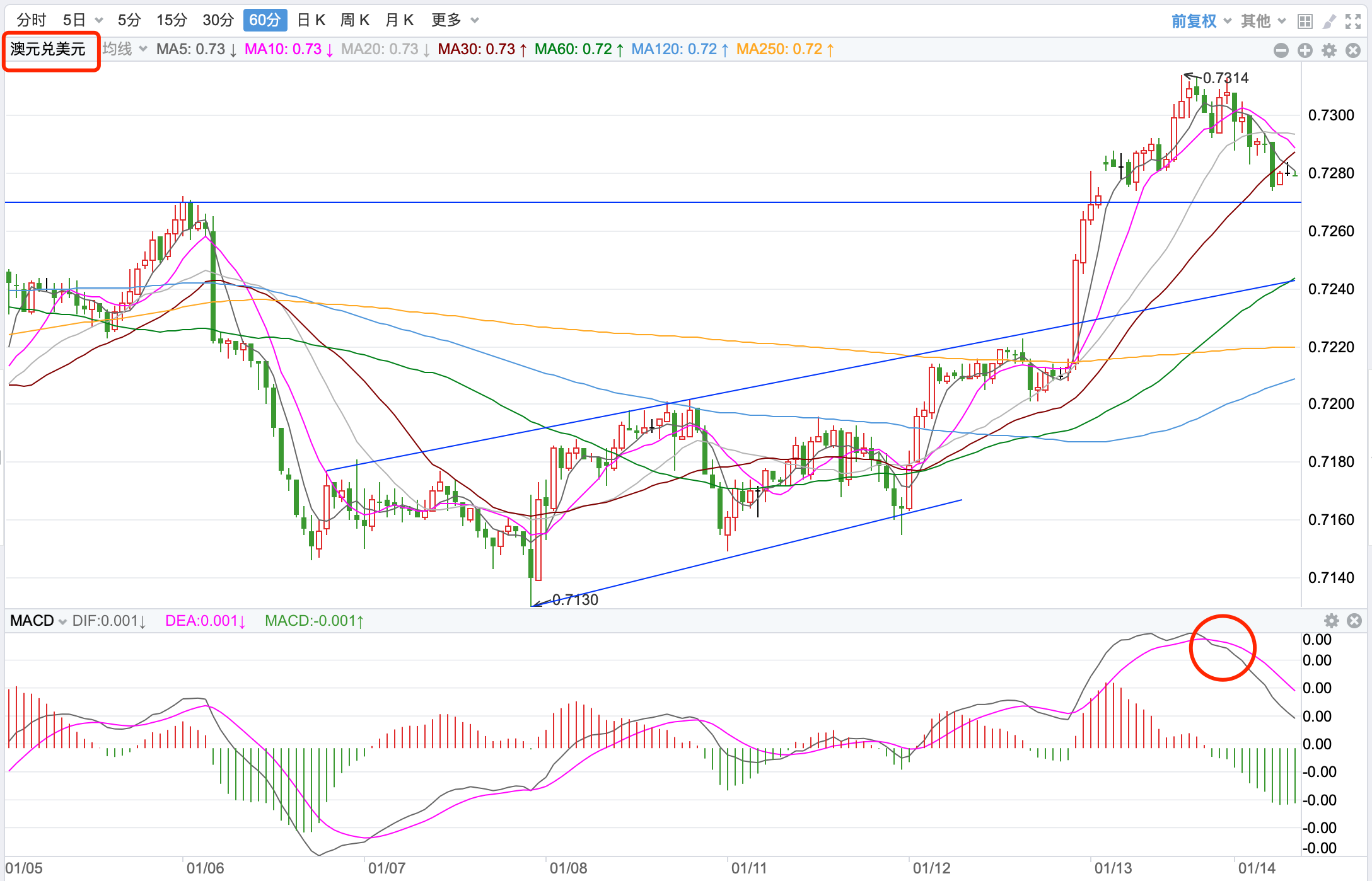The height and width of the screenshot is (881, 1372).
Task: Click the MACD:-0.001 value label
Action: (x=315, y=621)
